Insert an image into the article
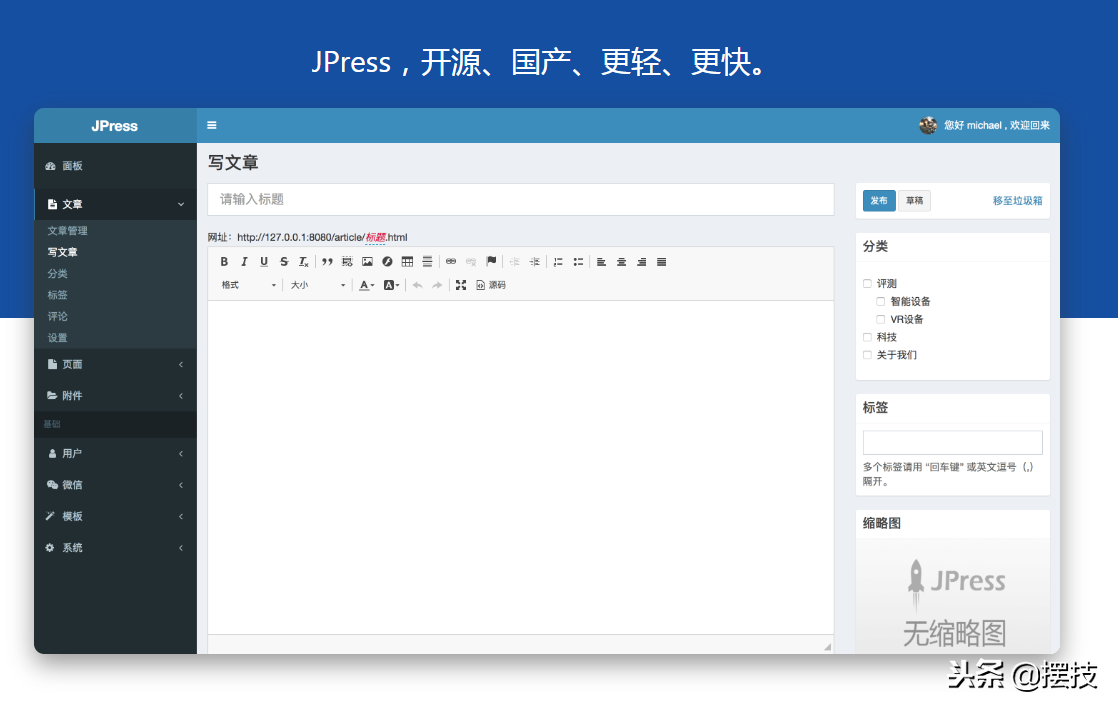Screen dimensions: 1118x710 (x=367, y=262)
